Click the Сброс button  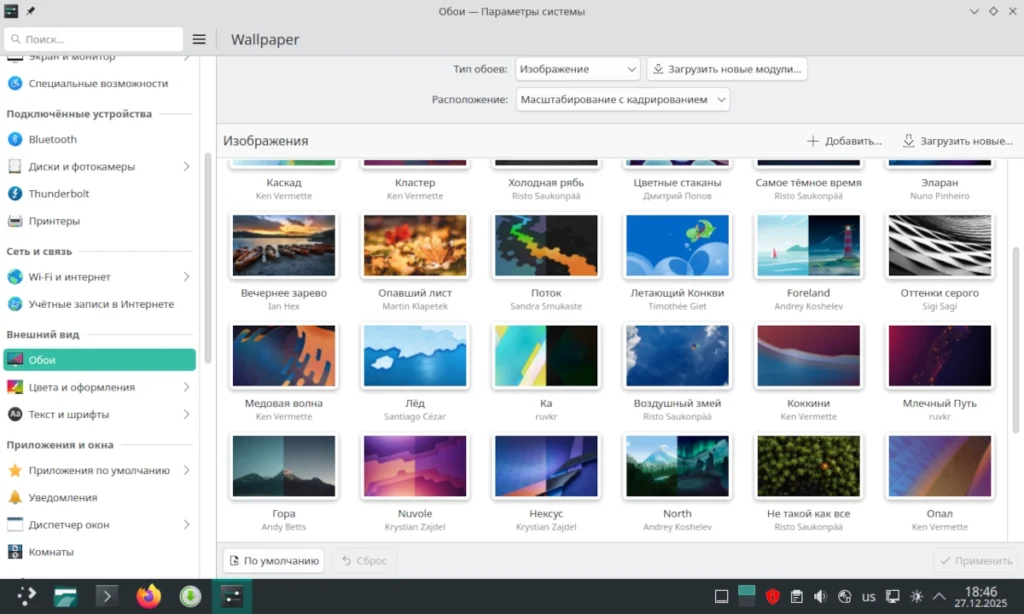pyautogui.click(x=364, y=560)
